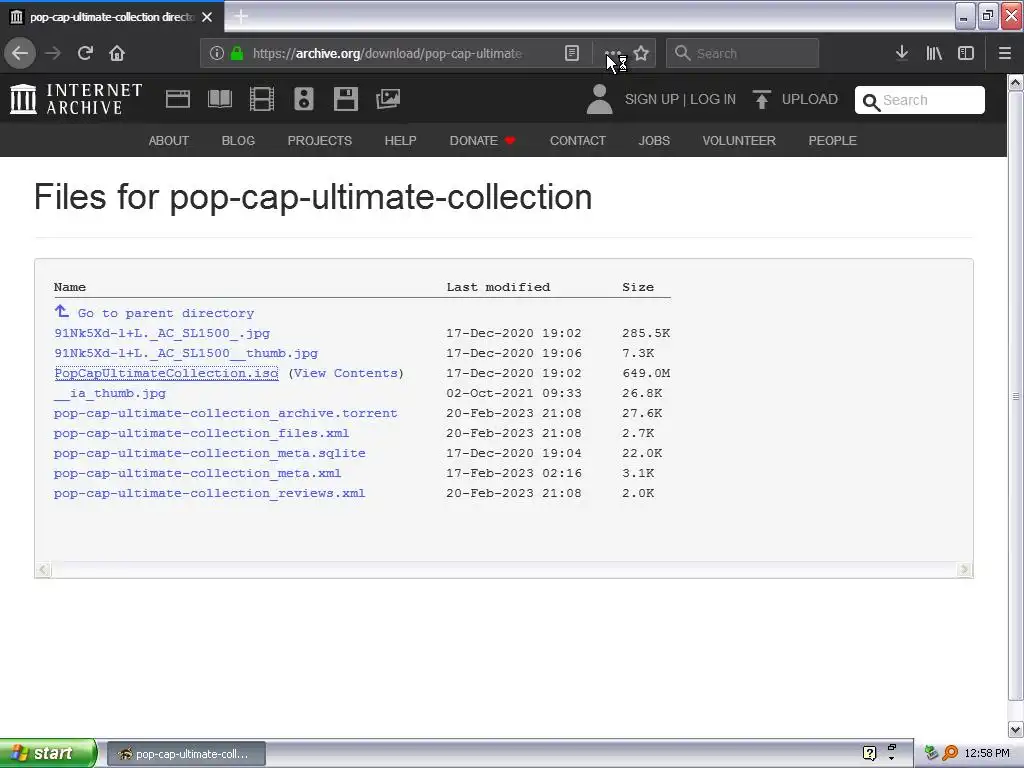Click the upload arrow icon

[761, 99]
